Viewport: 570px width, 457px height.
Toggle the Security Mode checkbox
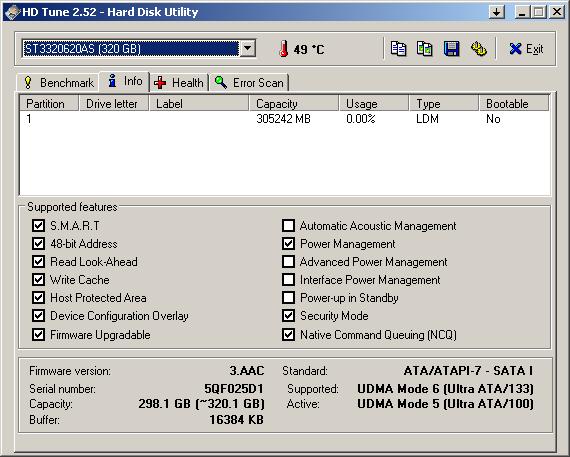tap(288, 316)
